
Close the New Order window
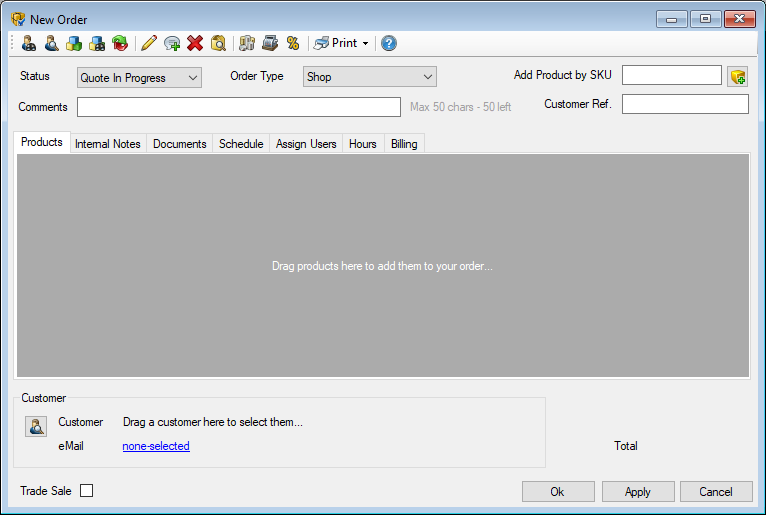740,19
